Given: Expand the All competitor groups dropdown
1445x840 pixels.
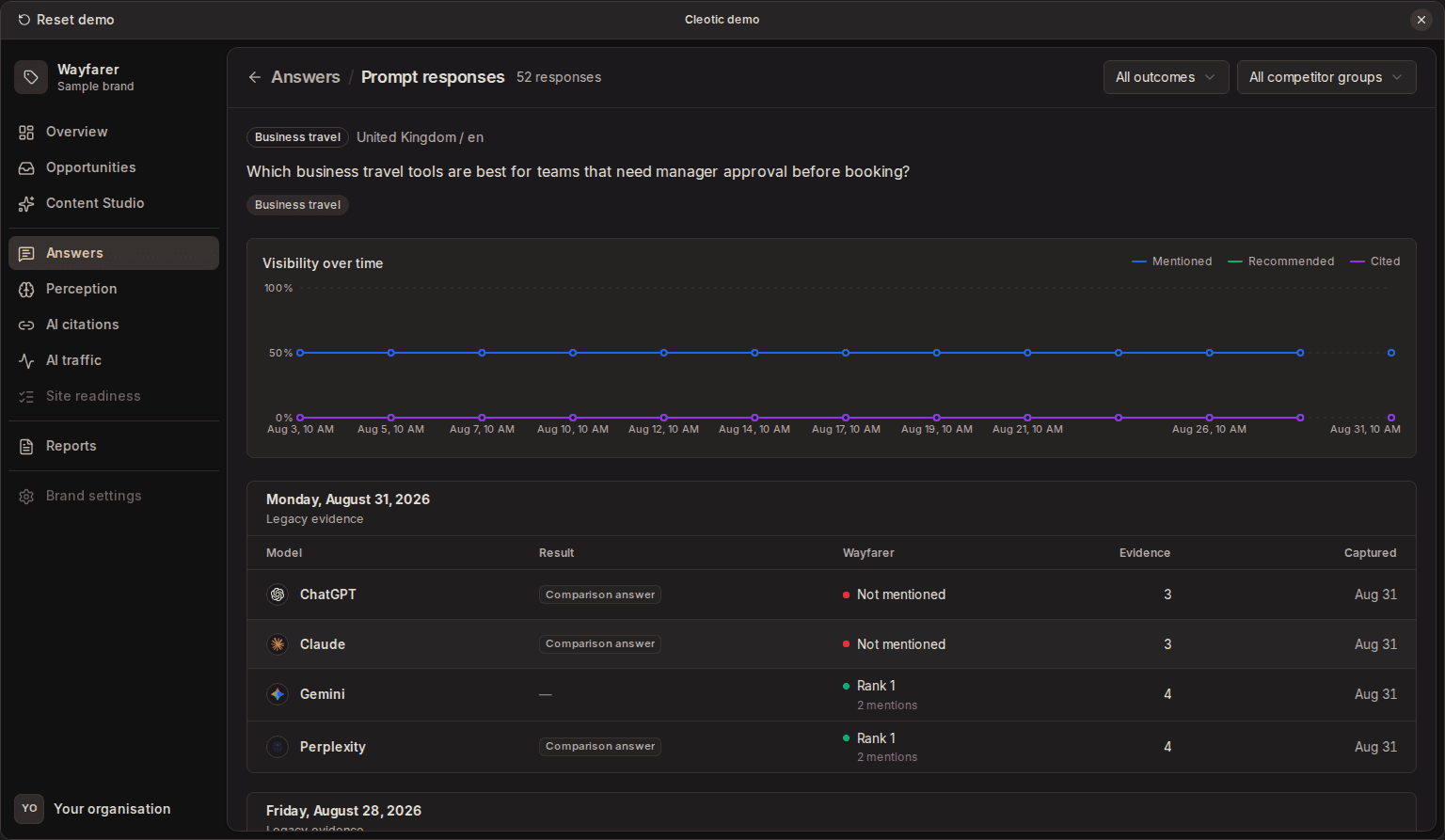Looking at the screenshot, I should (1326, 77).
